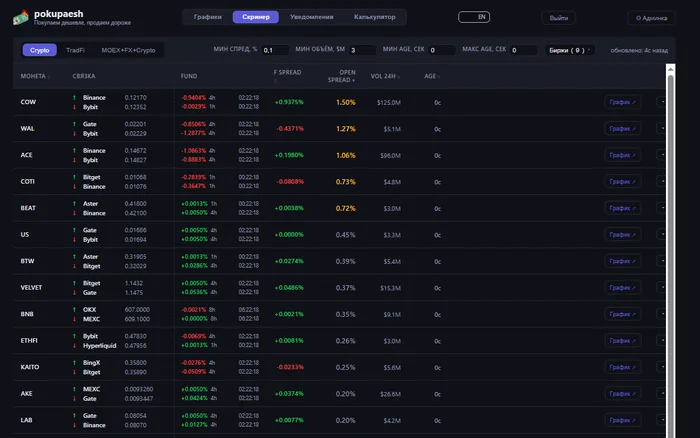Click the 1.27% open spread value

click(346, 129)
